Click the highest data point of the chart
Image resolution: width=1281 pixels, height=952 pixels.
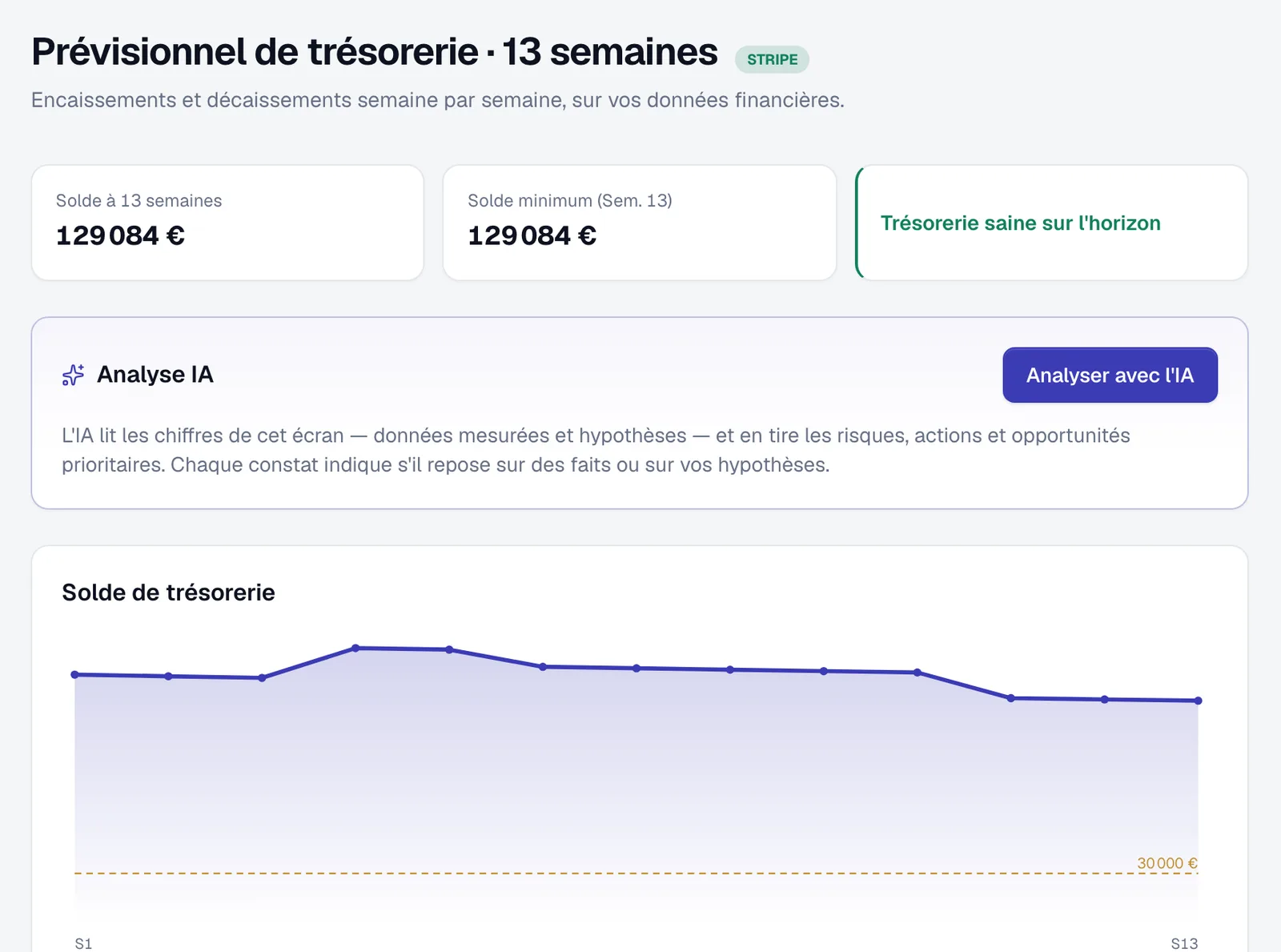(355, 648)
